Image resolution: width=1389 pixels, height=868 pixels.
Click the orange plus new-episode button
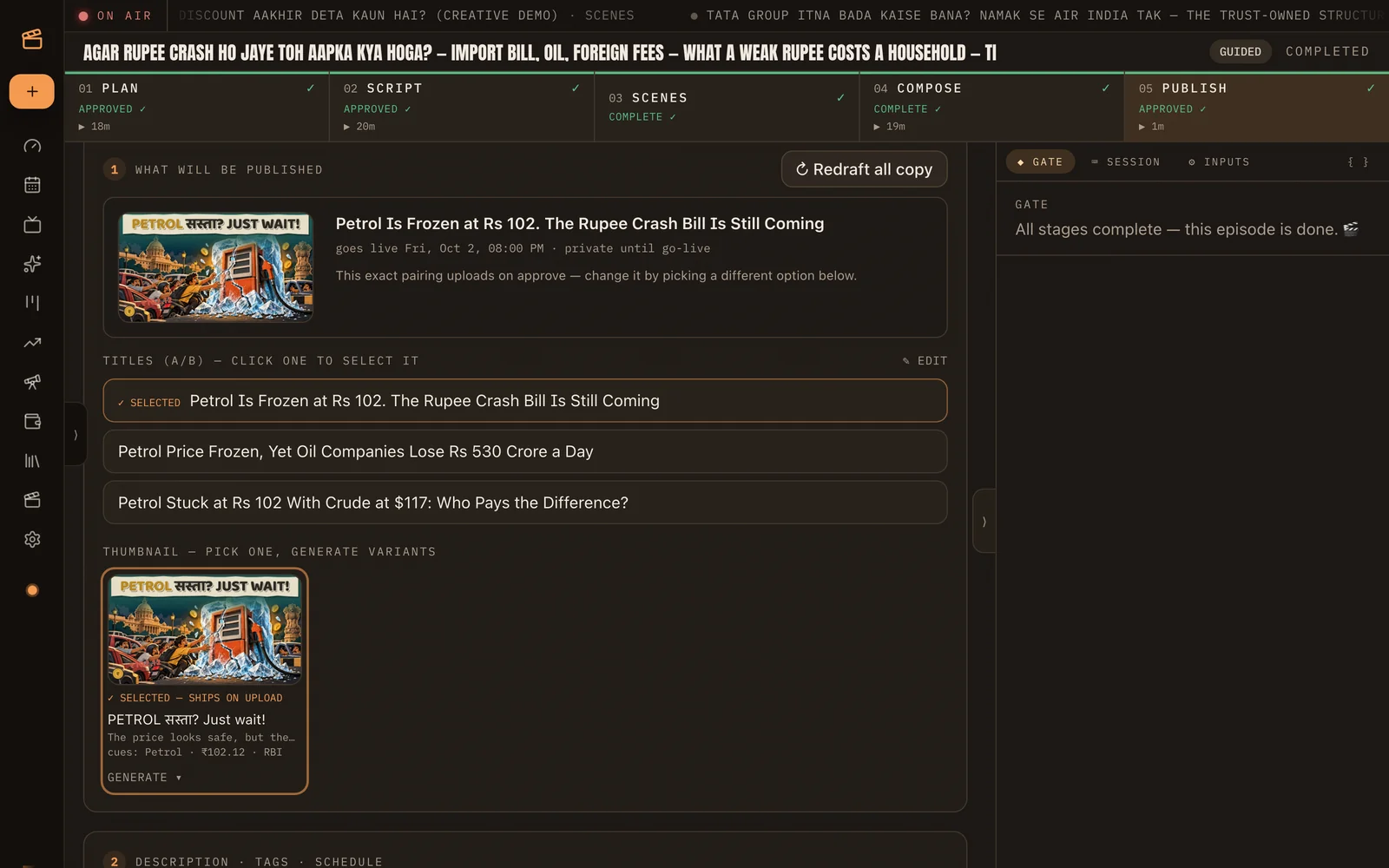(x=32, y=91)
